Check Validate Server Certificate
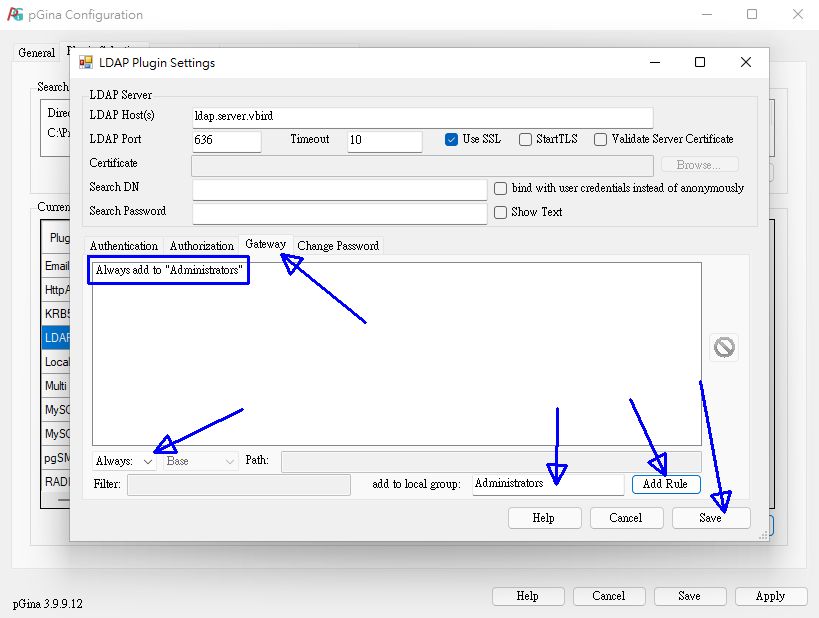The image size is (819, 618). click(x=599, y=140)
